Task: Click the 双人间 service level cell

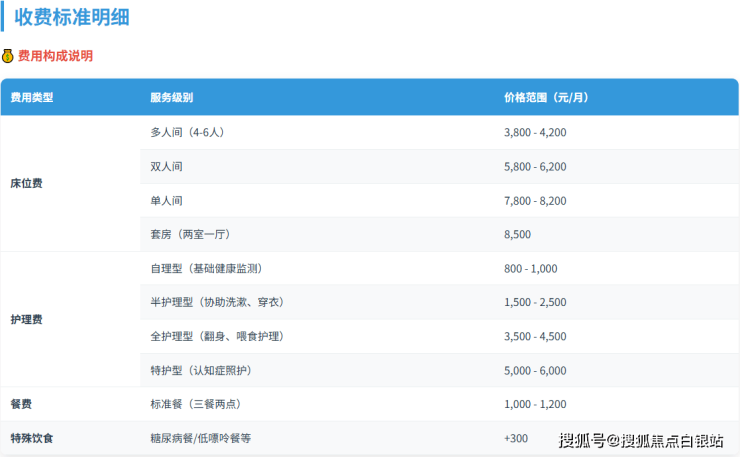Action: (166, 166)
